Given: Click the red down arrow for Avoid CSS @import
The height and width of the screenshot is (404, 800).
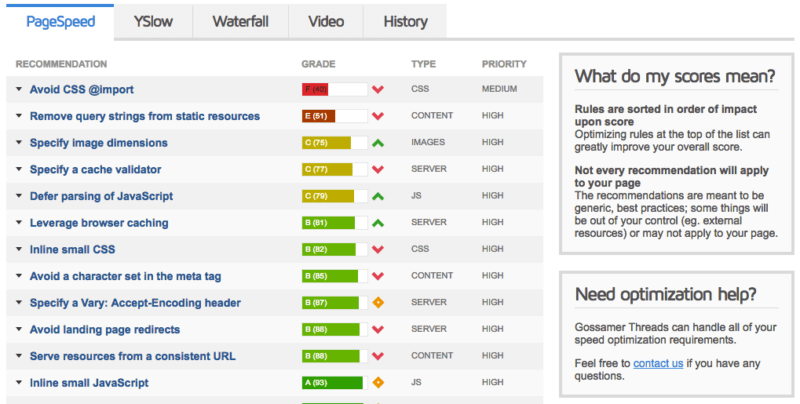Looking at the screenshot, I should point(378,89).
